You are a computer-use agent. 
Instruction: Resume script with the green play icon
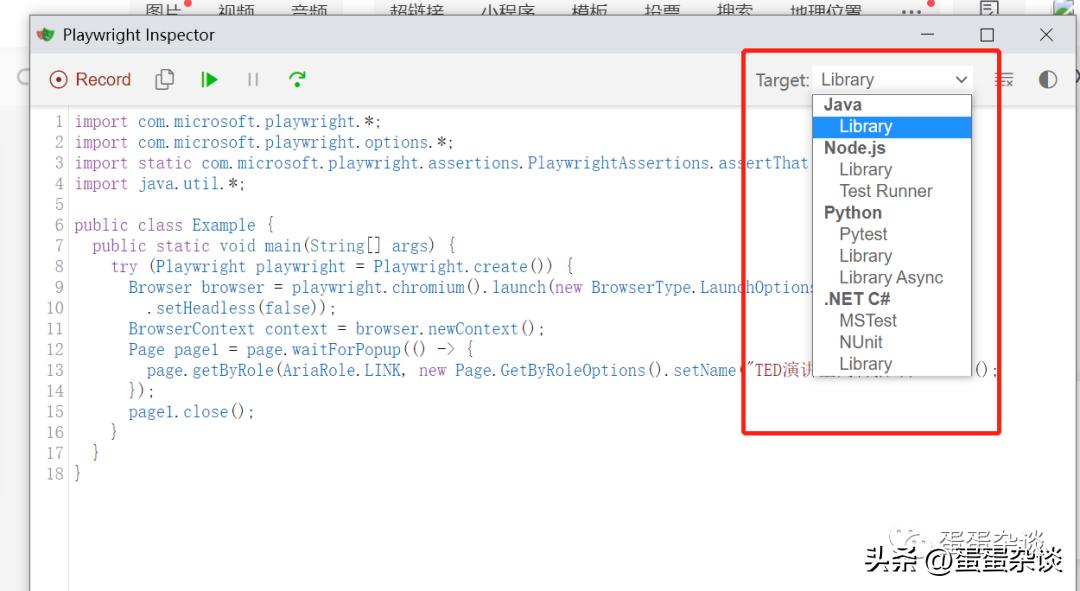click(x=209, y=80)
